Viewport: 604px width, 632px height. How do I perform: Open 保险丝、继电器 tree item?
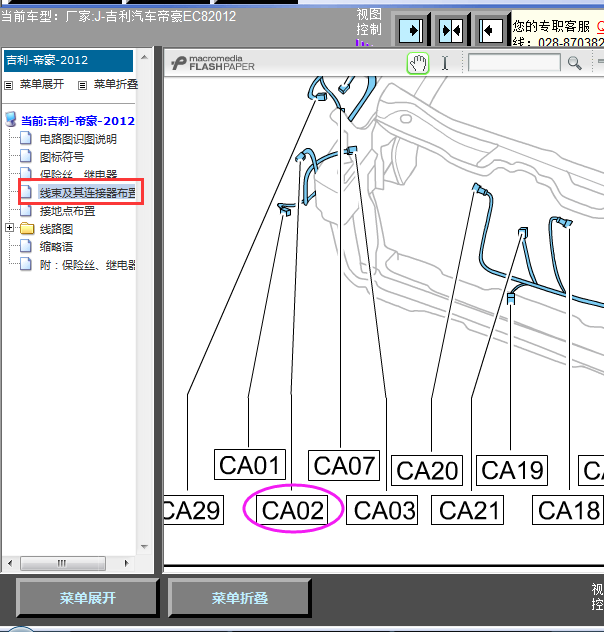78,175
